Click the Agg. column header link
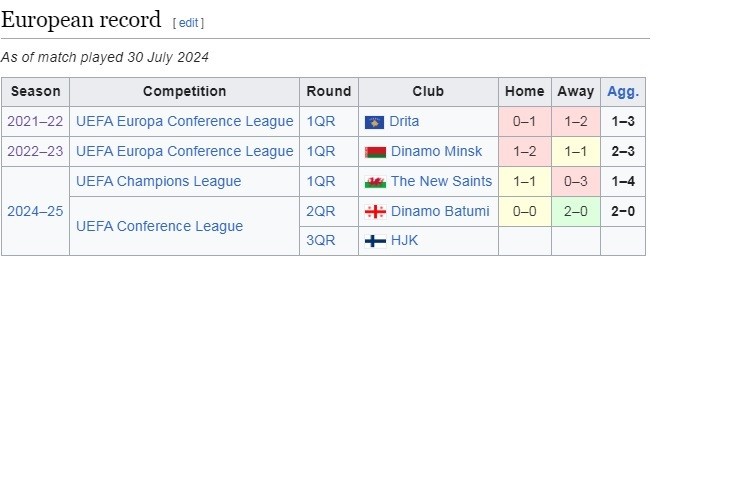Viewport: 745px width, 495px height. (623, 91)
